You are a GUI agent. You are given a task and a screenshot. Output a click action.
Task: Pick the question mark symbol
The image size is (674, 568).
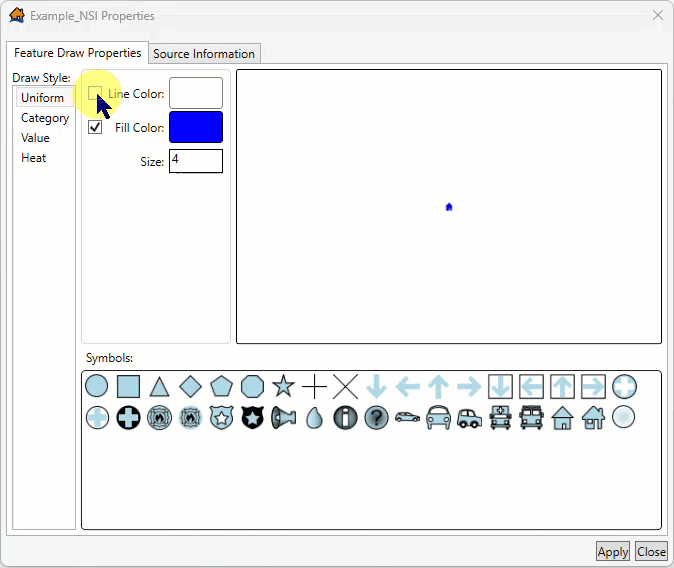tap(377, 418)
